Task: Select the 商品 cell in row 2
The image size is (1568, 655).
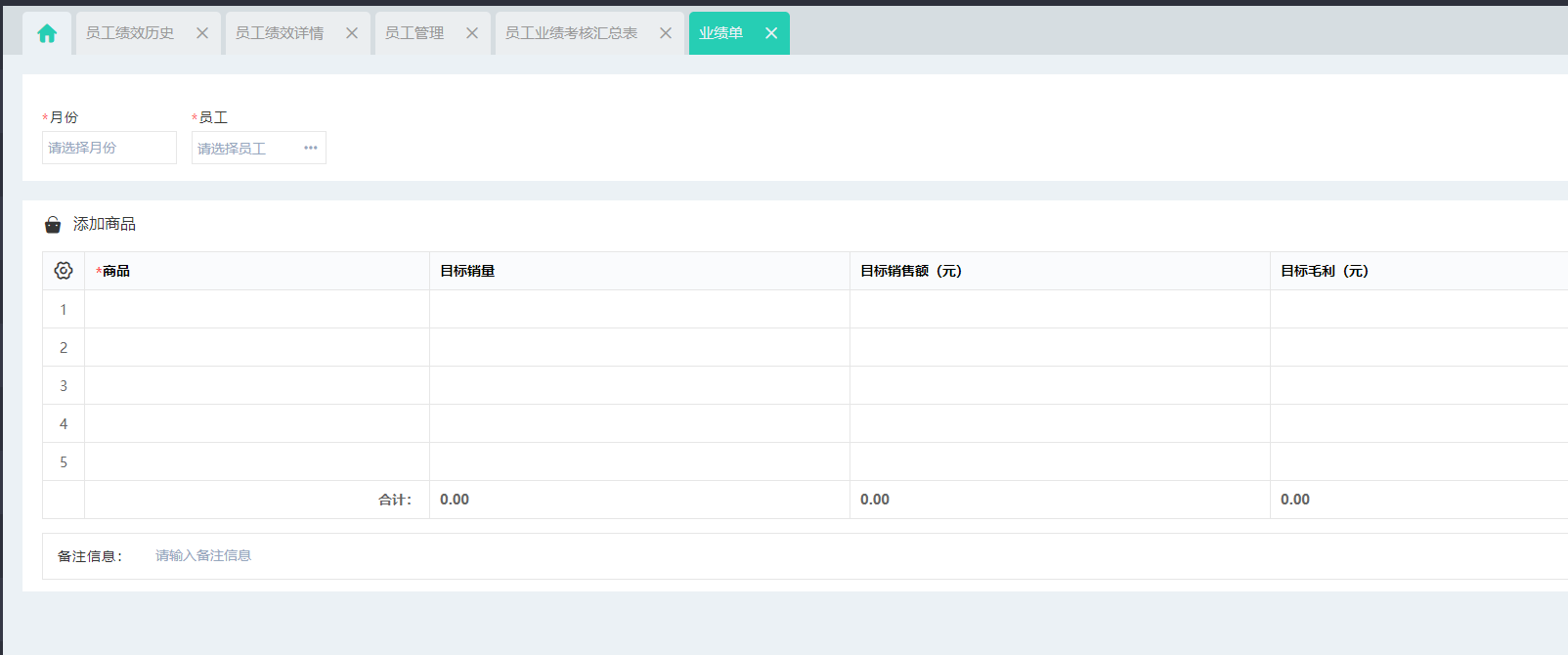Action: point(257,347)
